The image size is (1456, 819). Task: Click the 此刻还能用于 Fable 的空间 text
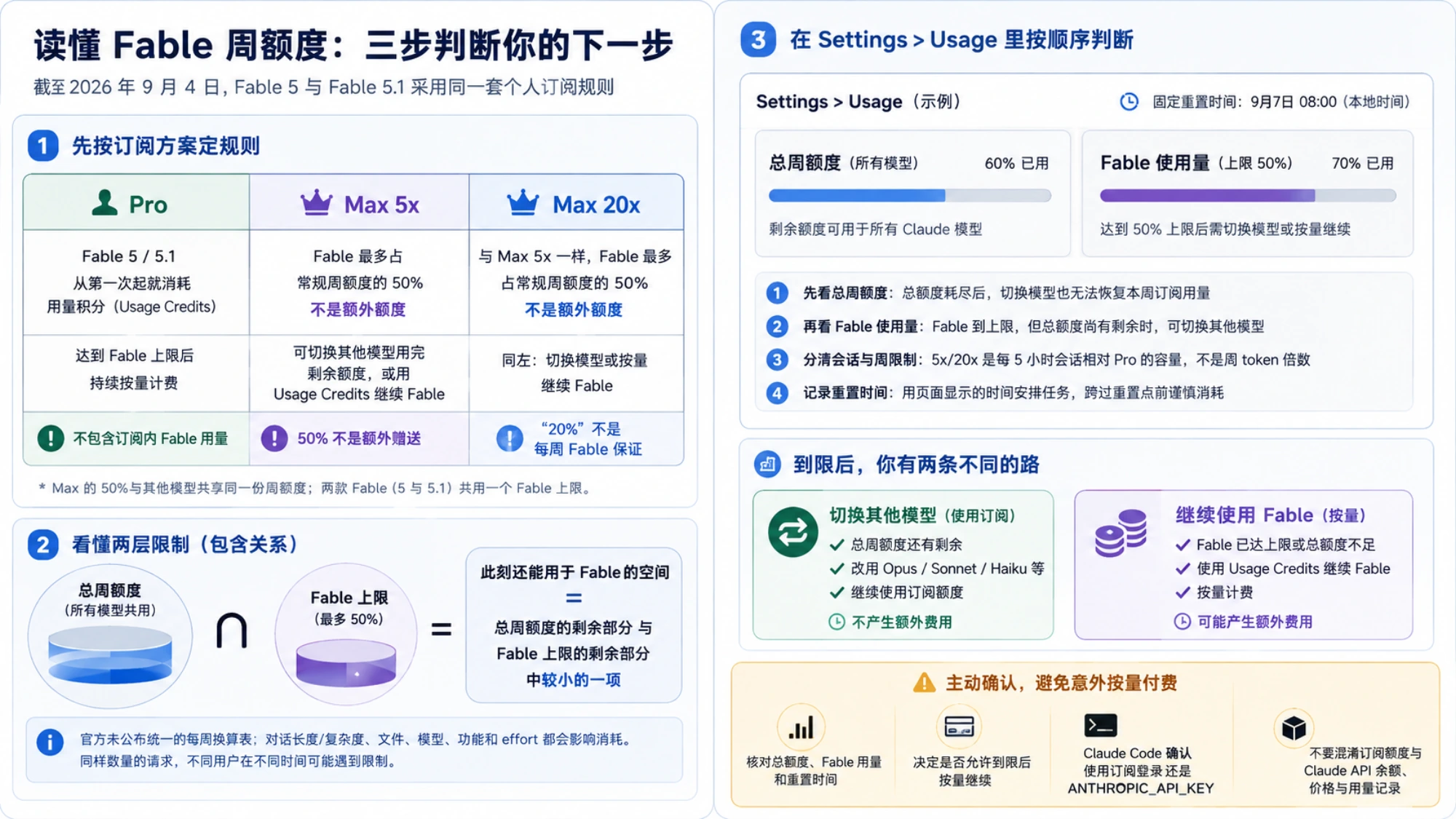pyautogui.click(x=574, y=572)
